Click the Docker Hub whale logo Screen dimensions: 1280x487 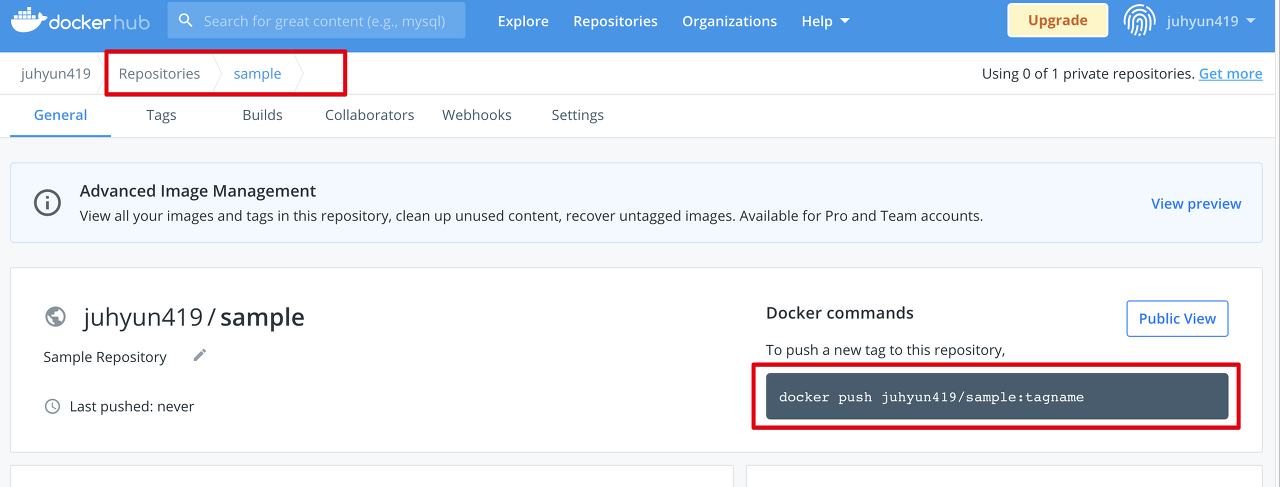coord(28,20)
